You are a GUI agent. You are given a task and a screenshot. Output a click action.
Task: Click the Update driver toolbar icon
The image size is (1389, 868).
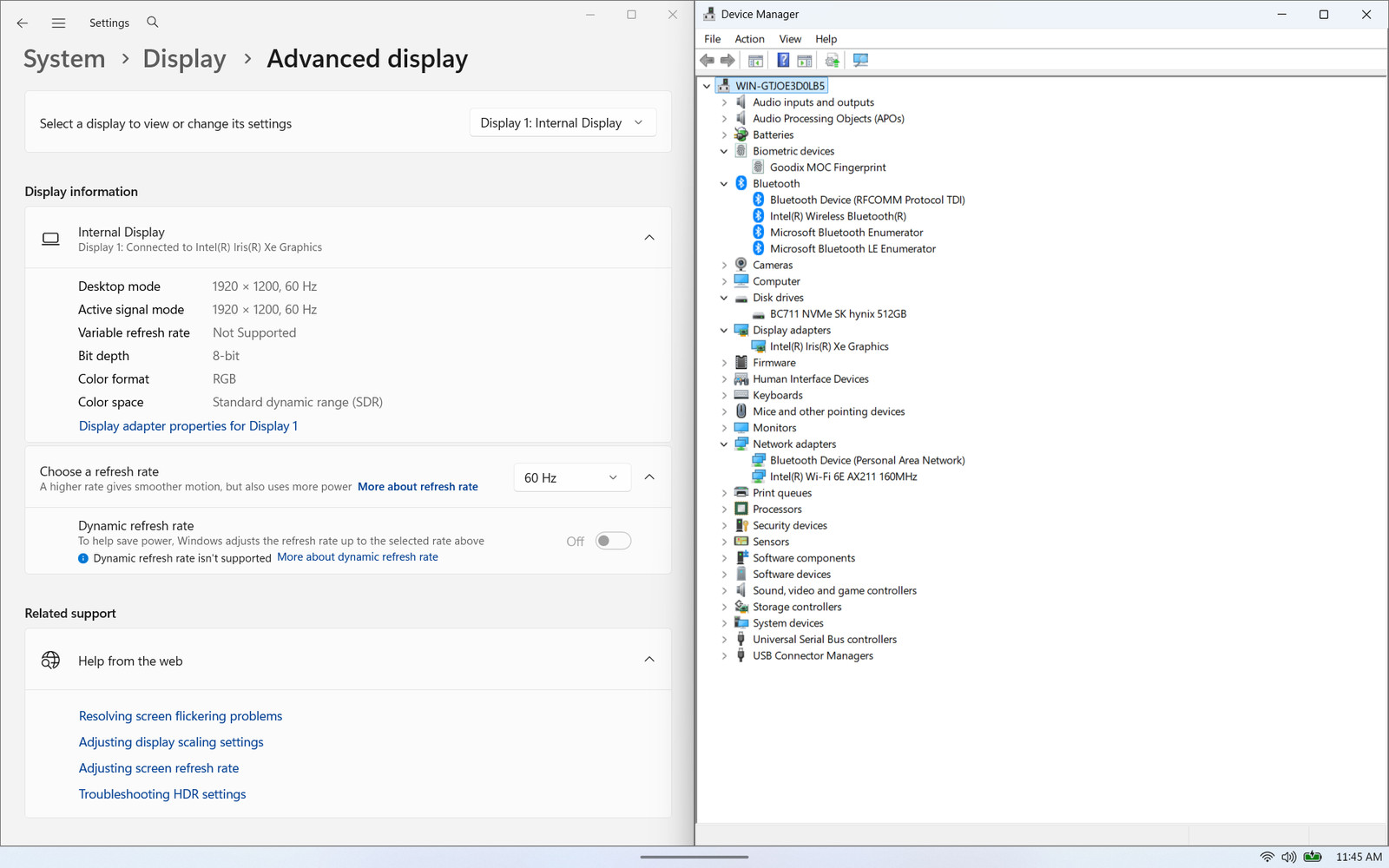(832, 60)
